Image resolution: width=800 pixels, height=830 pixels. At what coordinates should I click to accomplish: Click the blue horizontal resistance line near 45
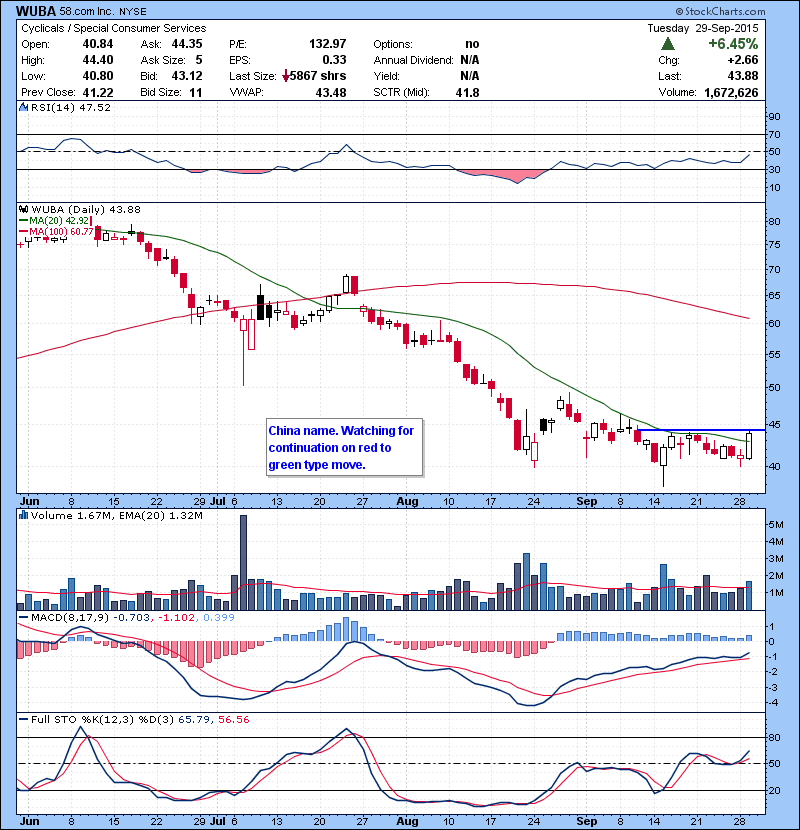pyautogui.click(x=700, y=430)
